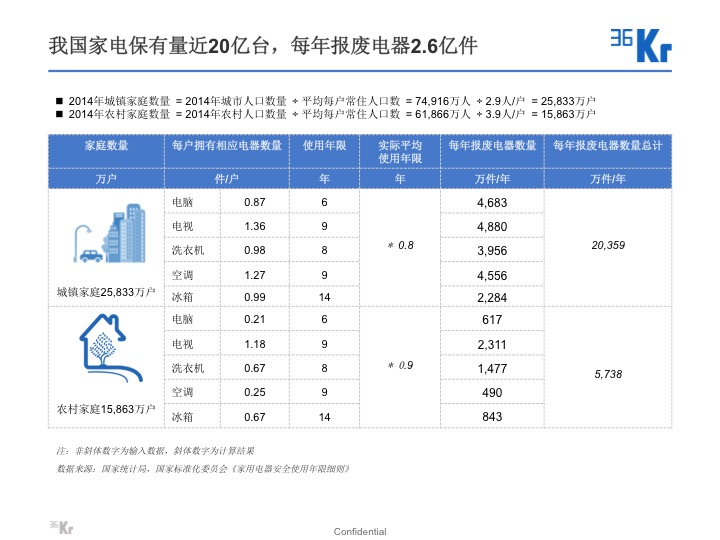Click the urban total value 20,359

pos(608,245)
